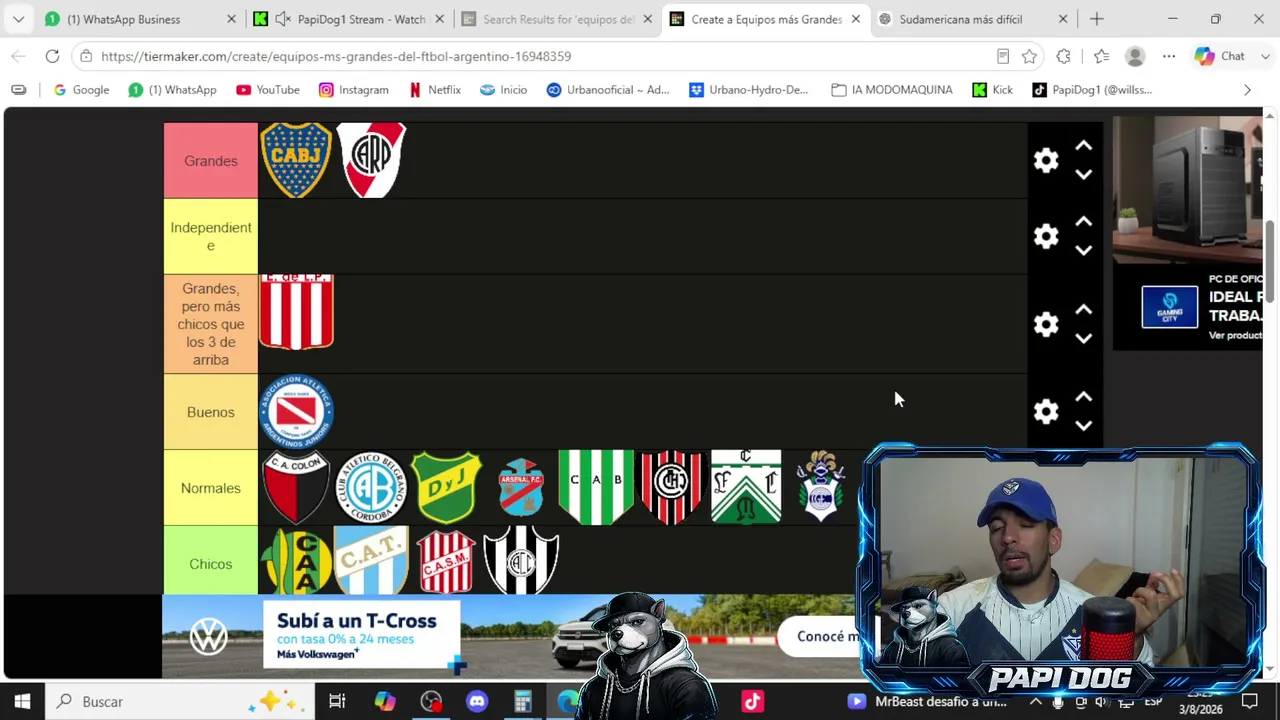1280x720 pixels.
Task: Move the 'Grandes, pero más chicos' tier up
Action: (x=1083, y=310)
